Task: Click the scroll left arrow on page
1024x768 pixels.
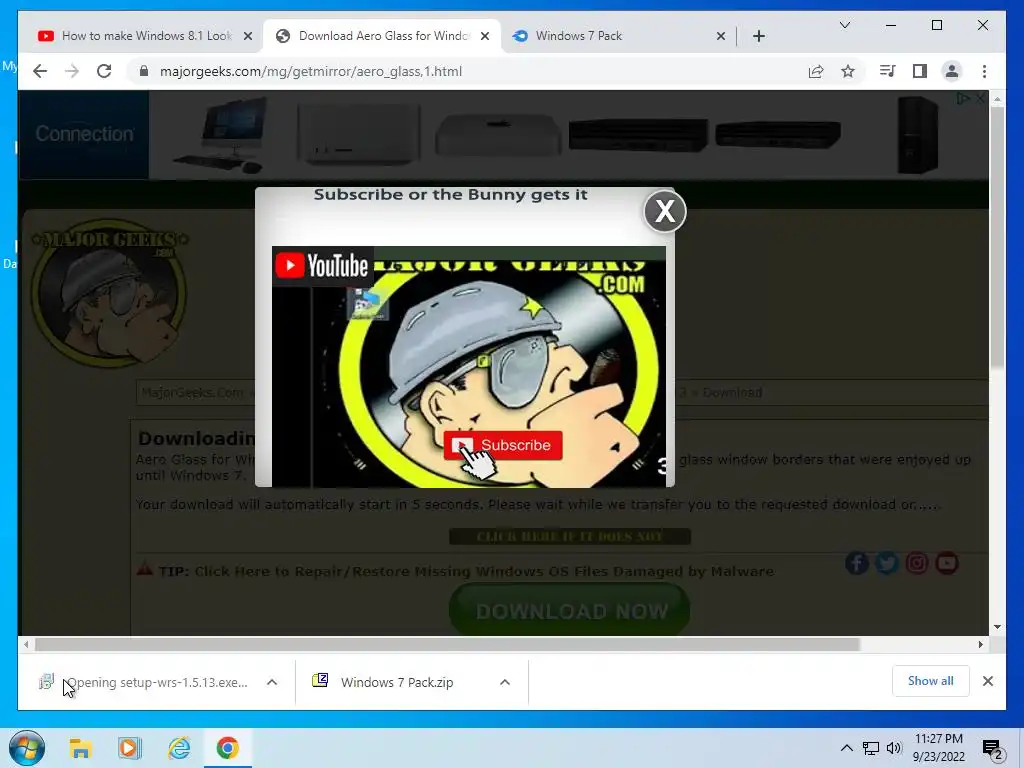Action: (x=26, y=645)
